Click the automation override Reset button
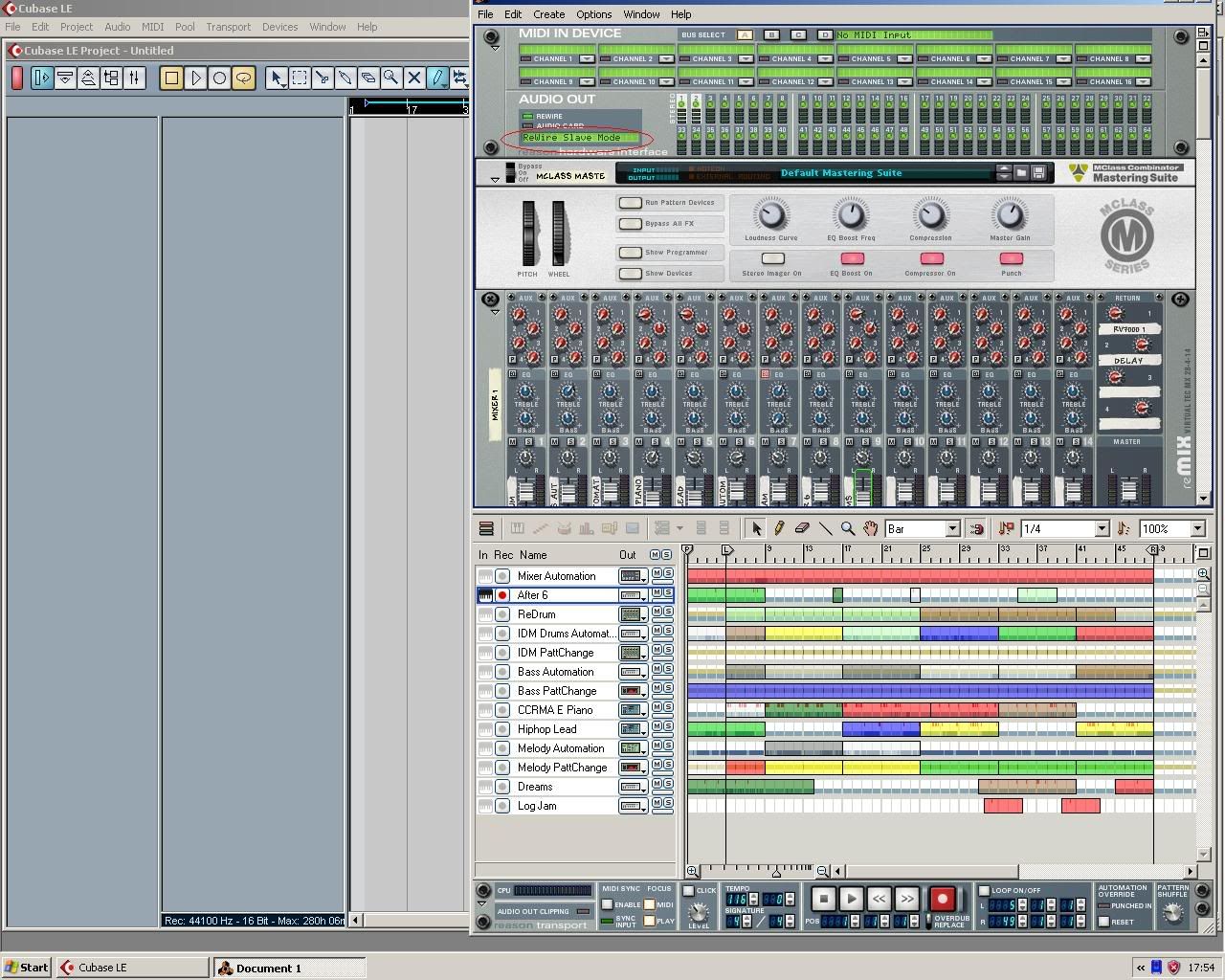Viewport: 1225px width, 980px height. tap(1104, 922)
